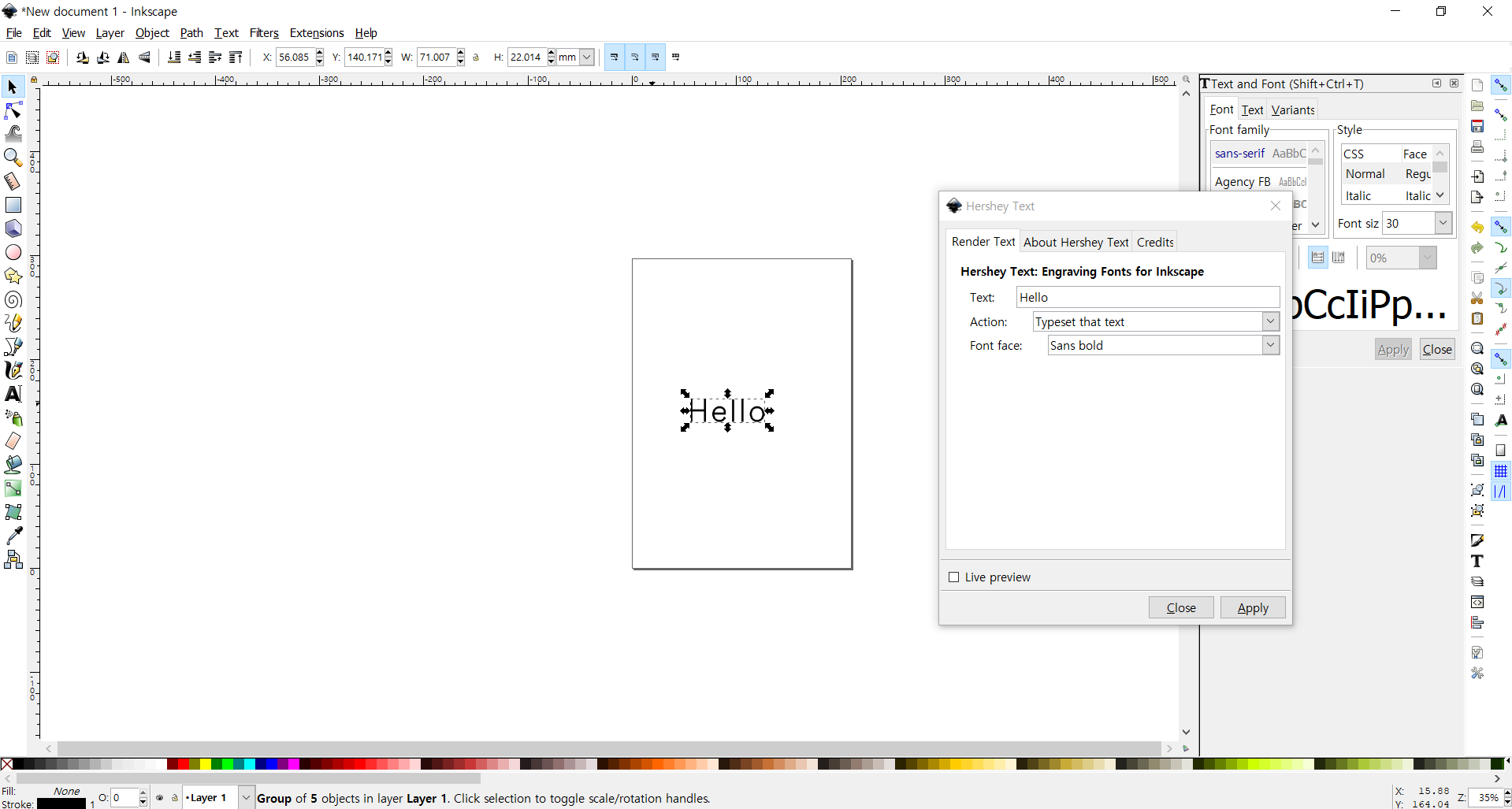Open the line spacing percent dropdown

[1428, 258]
